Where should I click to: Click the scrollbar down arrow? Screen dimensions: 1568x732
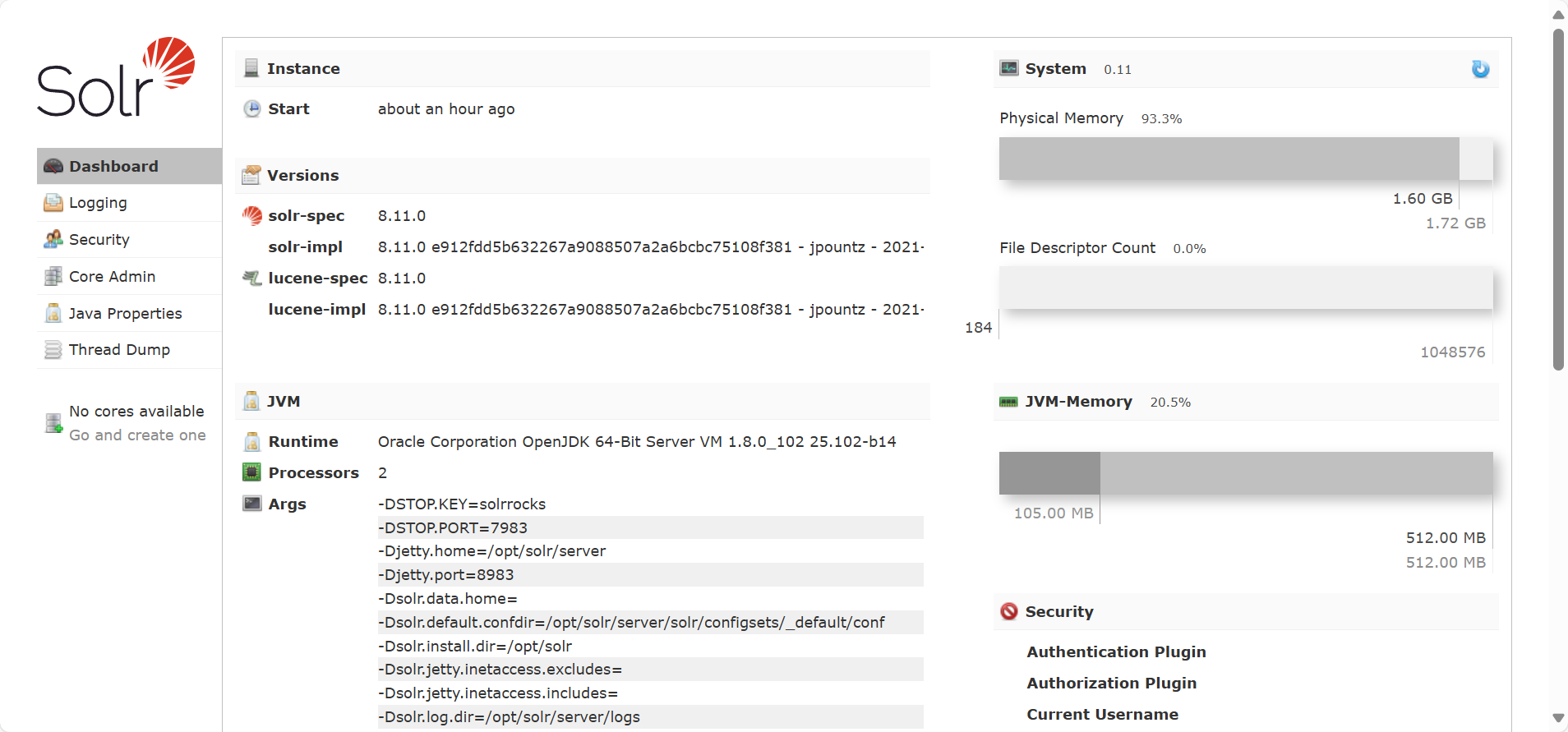tap(1558, 718)
